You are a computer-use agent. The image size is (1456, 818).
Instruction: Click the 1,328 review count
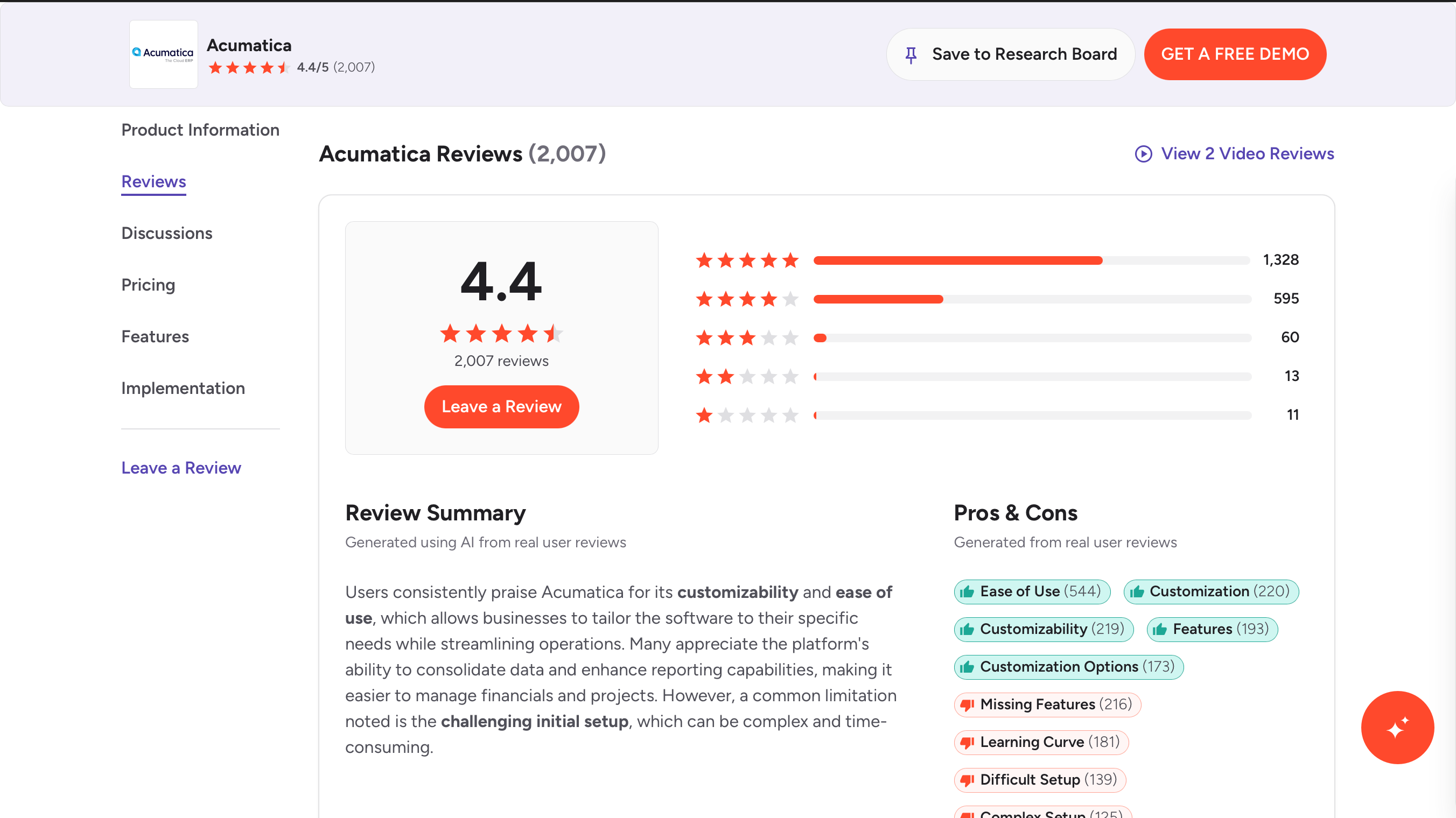pos(1281,260)
